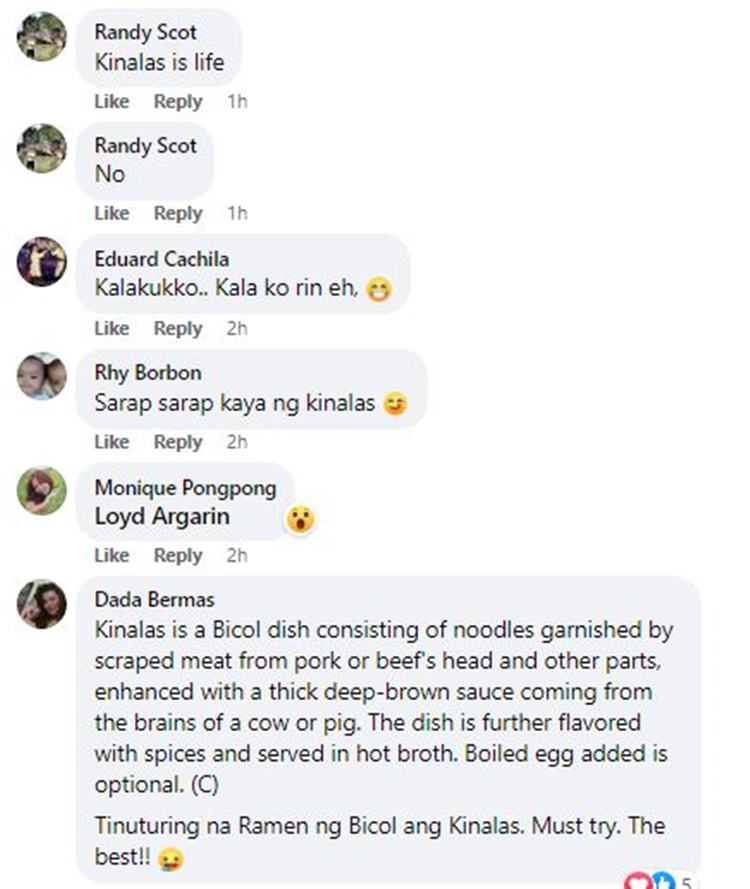This screenshot has height=889, width=750.
Task: Reply to Randy Scot's "No" comment
Action: 178,213
